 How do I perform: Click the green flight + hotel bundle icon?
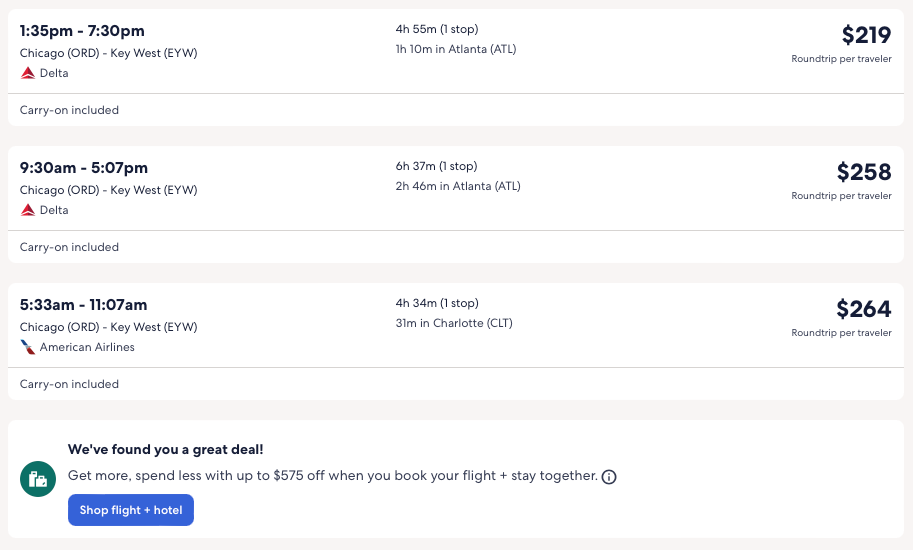[x=38, y=480]
